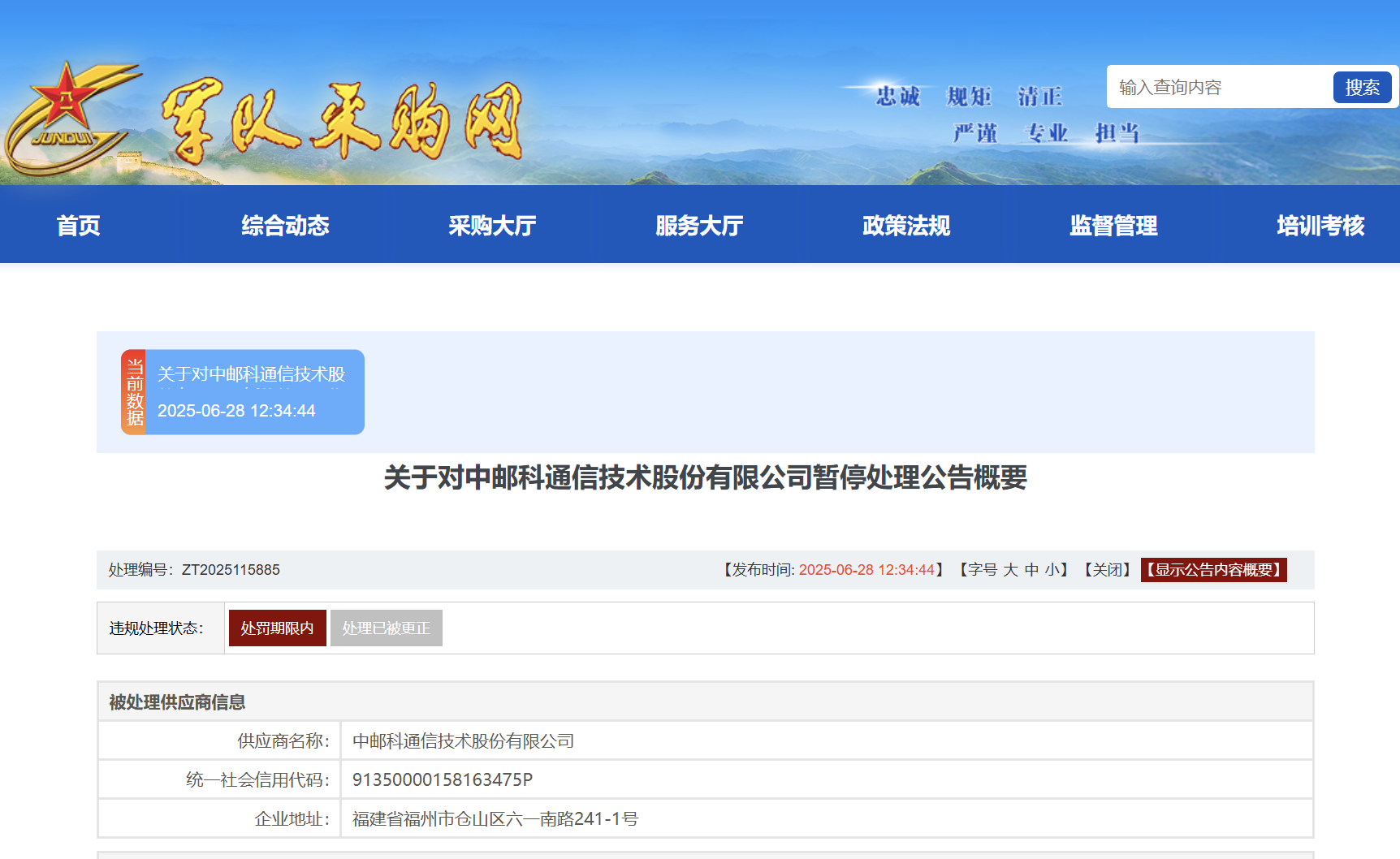The width and height of the screenshot is (1400, 859).
Task: Click credit code 91350000158163475P
Action: point(443,780)
